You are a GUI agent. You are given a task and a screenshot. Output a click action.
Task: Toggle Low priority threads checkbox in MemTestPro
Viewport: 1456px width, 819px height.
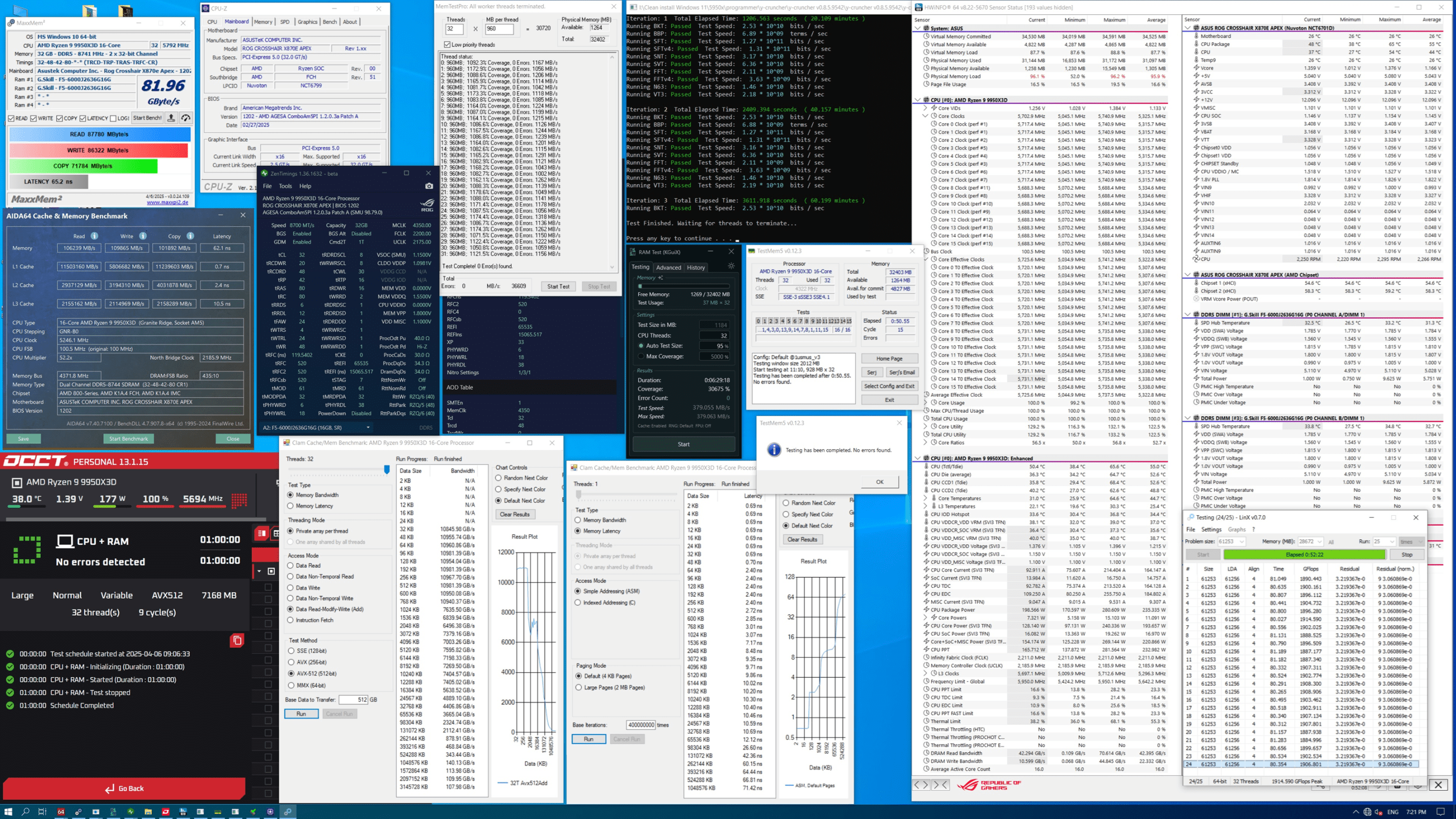pos(447,45)
